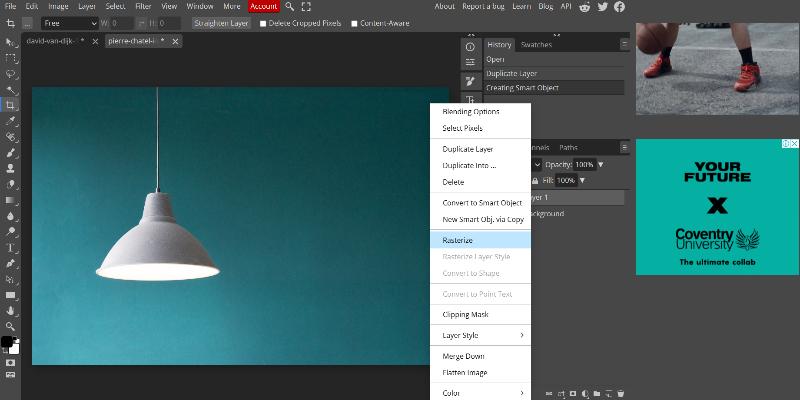Select the Magic Wand tool
Image resolution: width=800 pixels, height=400 pixels.
11,89
